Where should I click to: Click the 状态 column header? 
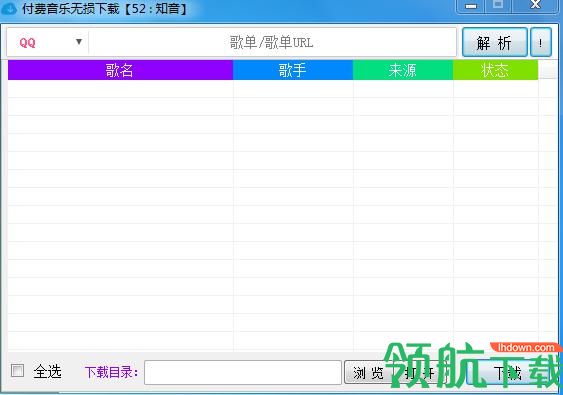(495, 70)
